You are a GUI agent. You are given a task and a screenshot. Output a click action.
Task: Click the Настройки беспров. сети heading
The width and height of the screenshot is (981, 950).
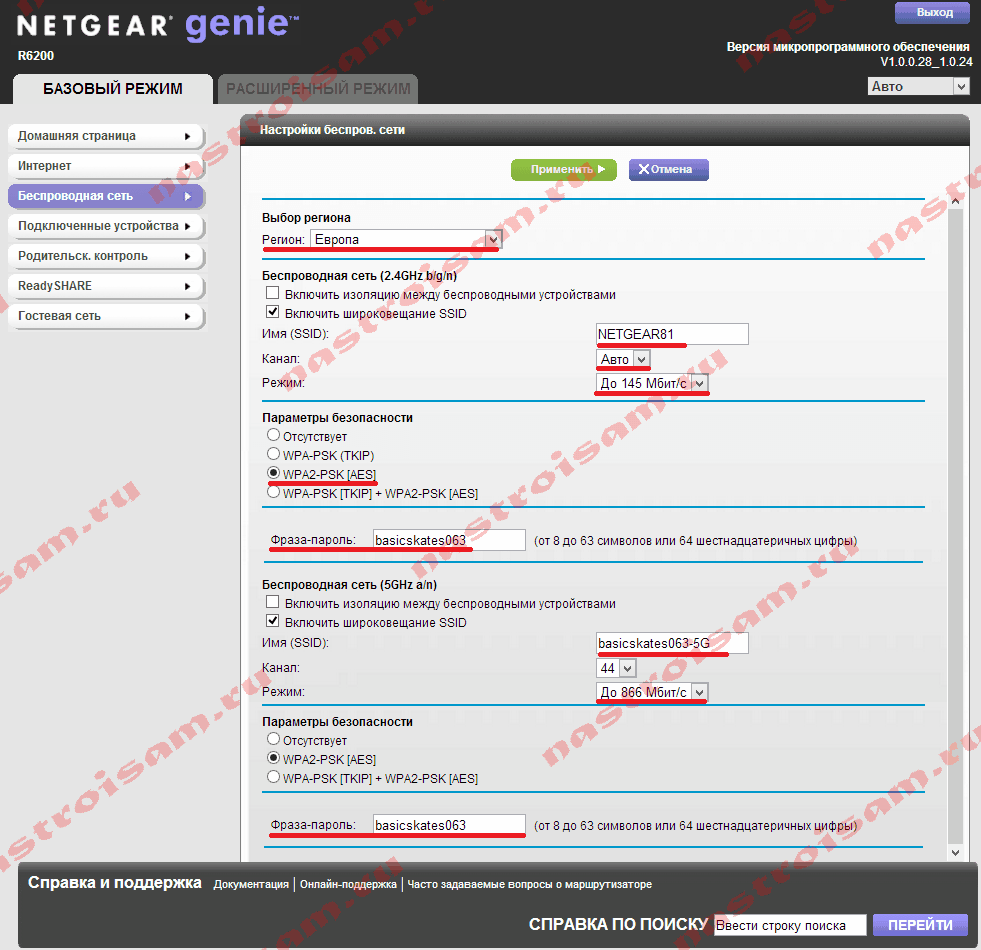(x=332, y=130)
